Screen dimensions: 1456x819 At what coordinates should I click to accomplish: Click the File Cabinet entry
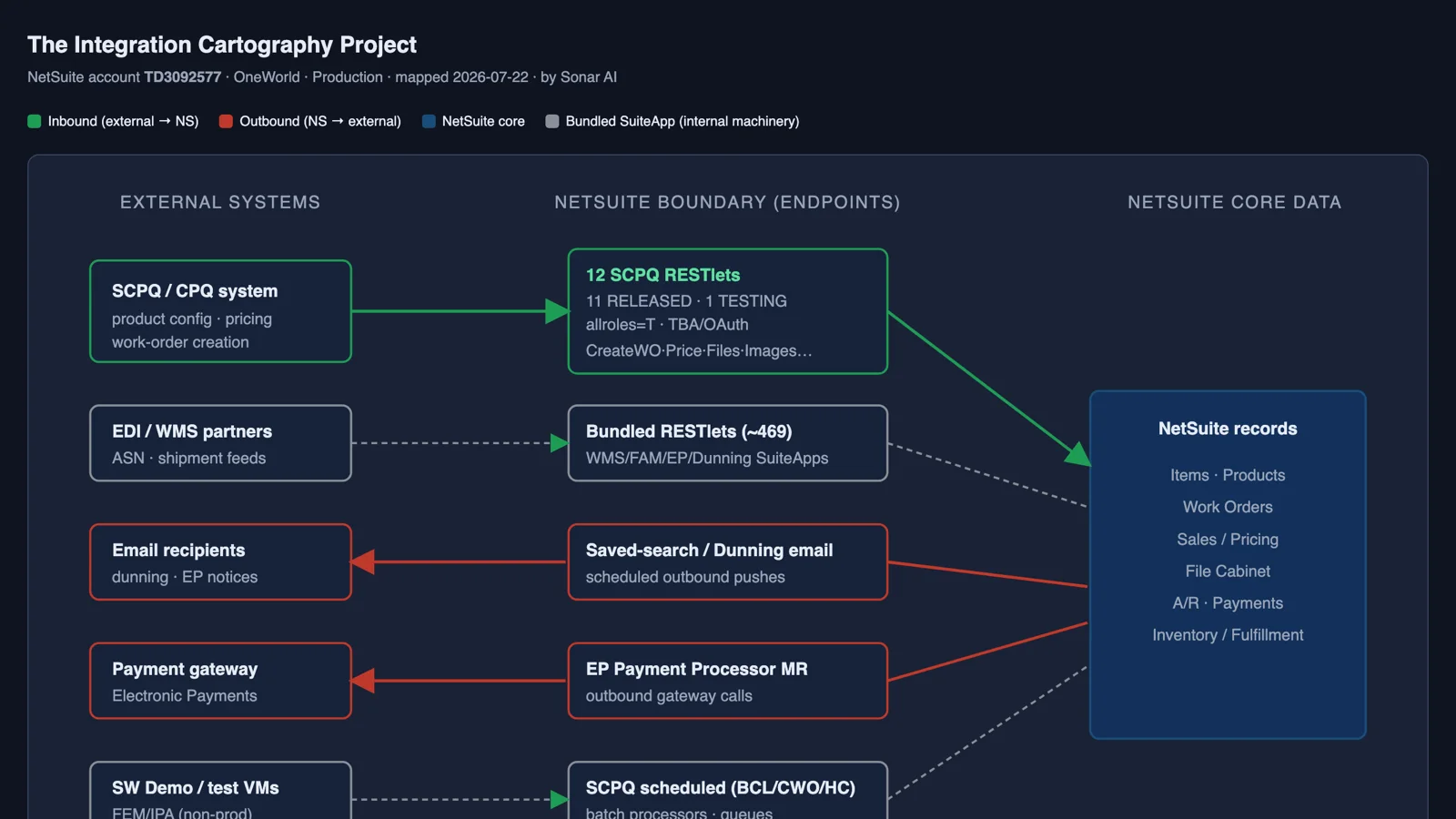[1228, 571]
